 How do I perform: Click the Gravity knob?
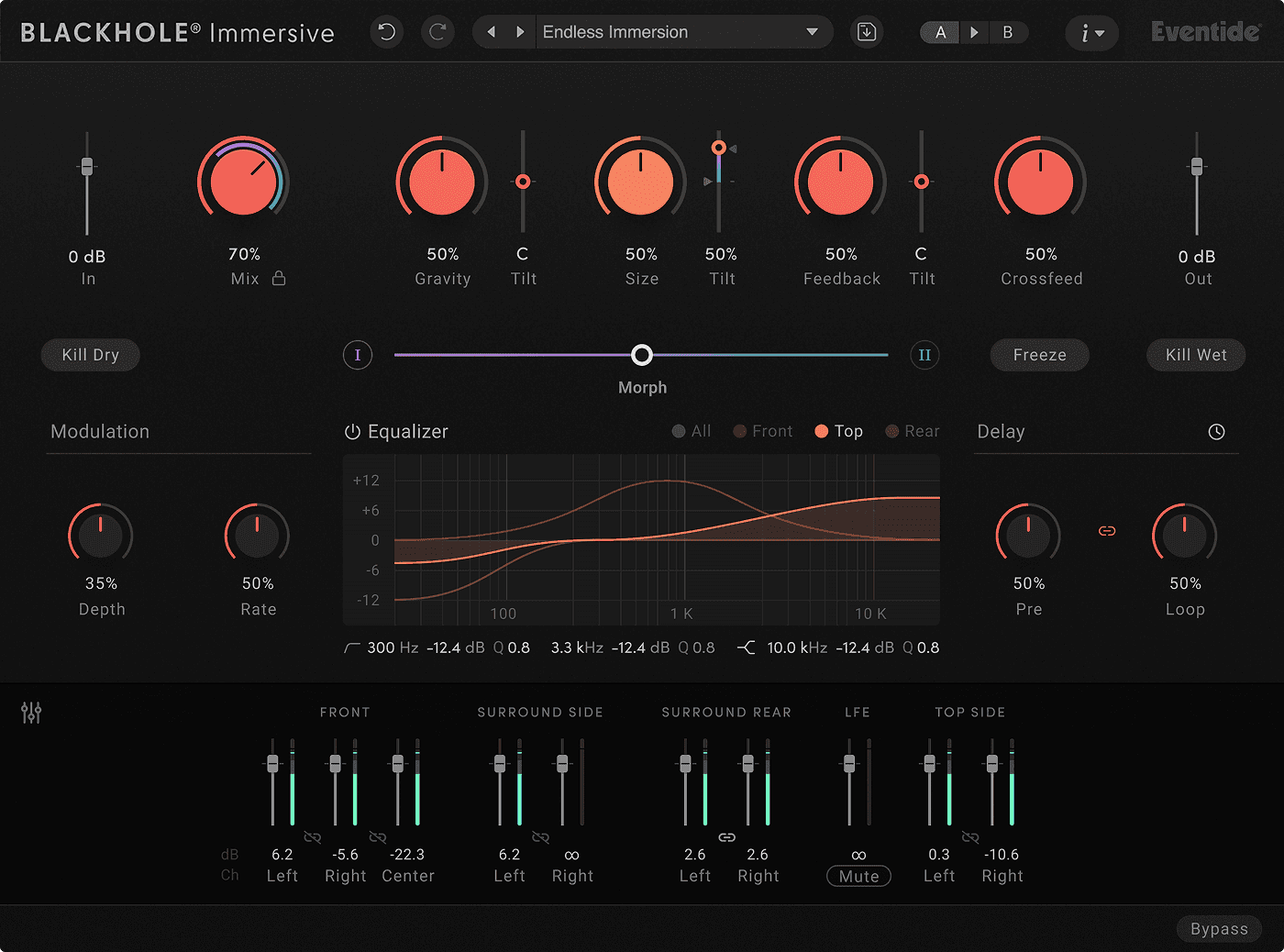(442, 182)
